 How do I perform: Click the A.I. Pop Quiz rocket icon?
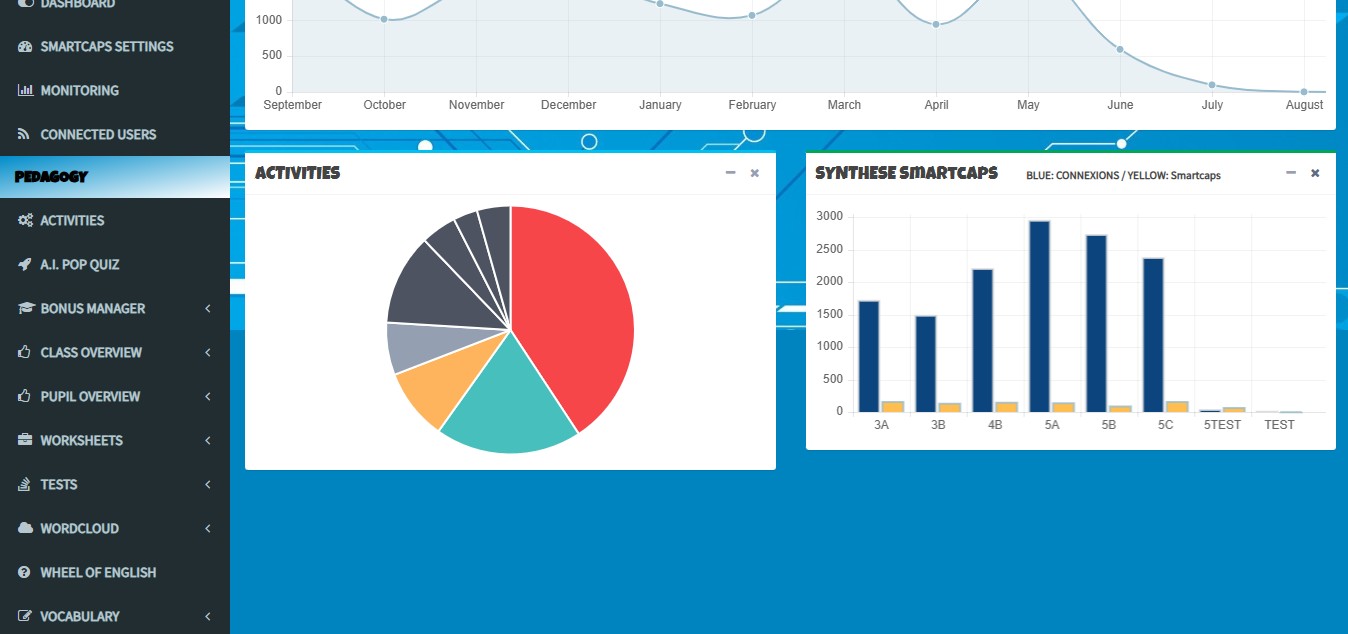tap(25, 265)
